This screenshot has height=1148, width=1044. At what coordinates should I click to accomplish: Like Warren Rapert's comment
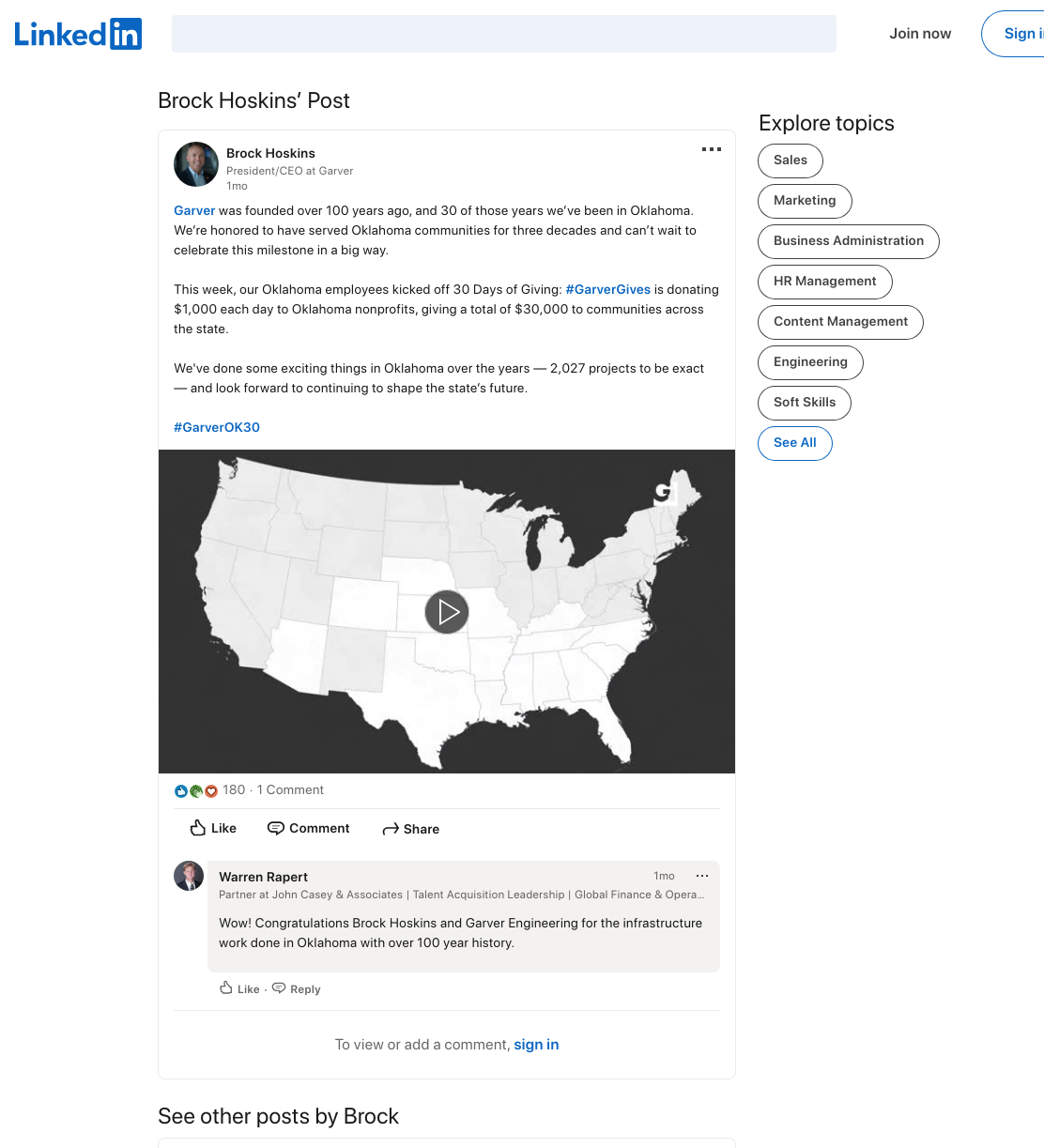pyautogui.click(x=239, y=988)
